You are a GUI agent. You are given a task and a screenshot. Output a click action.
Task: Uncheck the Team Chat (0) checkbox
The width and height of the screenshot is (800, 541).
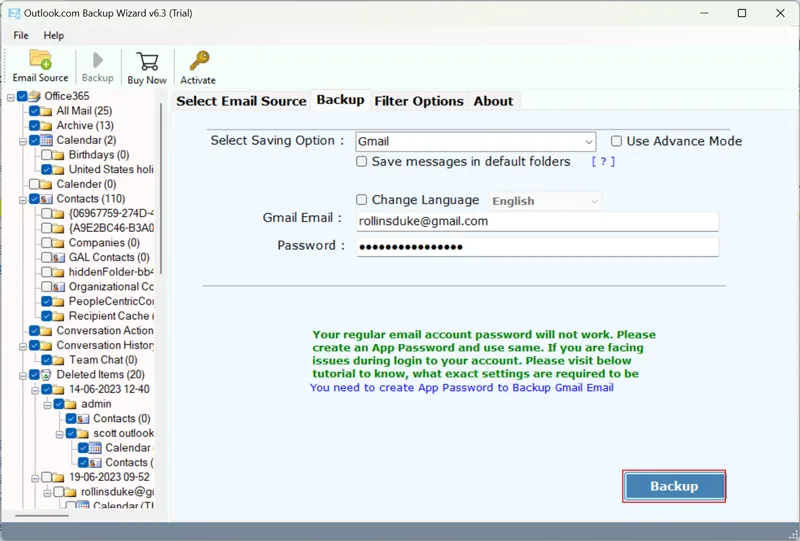click(46, 360)
